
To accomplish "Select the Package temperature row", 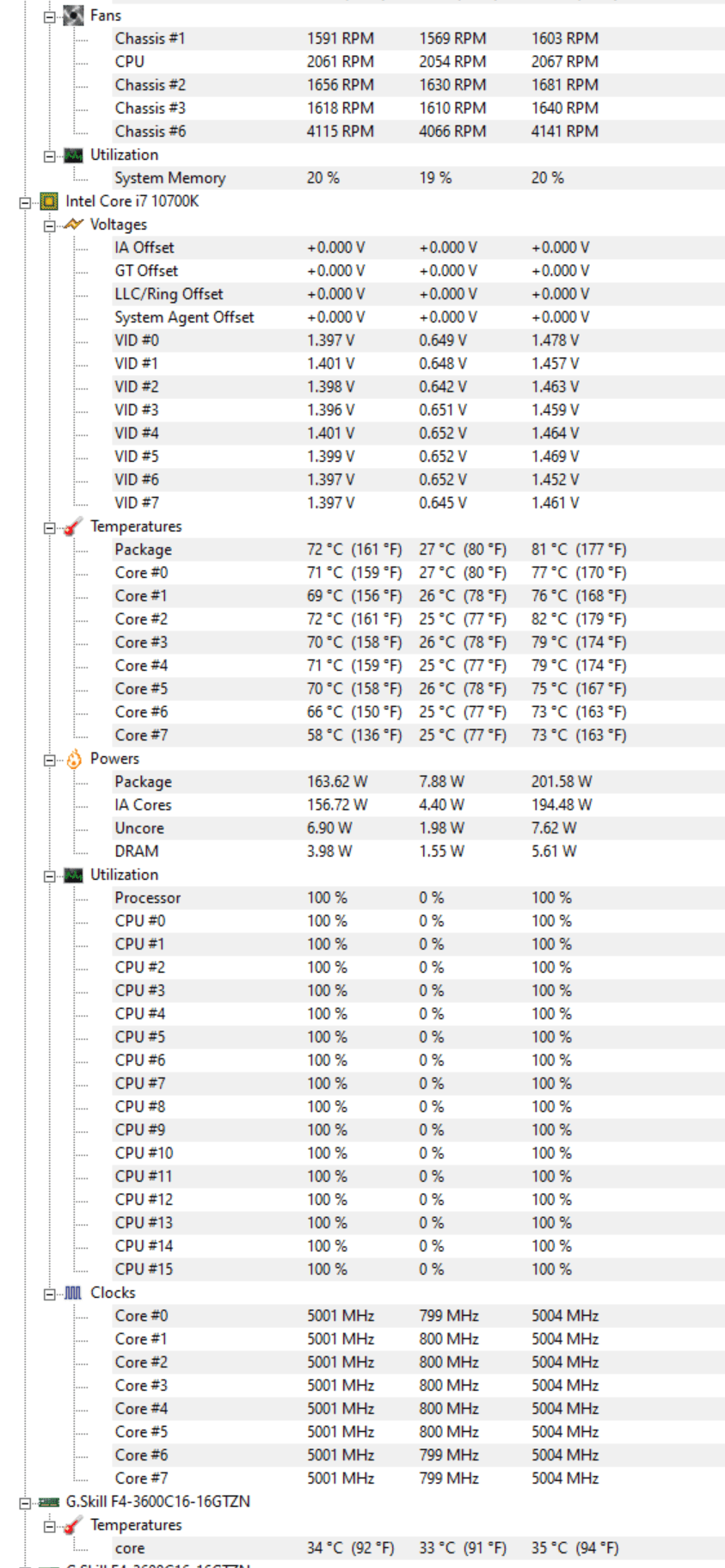I will (419, 550).
